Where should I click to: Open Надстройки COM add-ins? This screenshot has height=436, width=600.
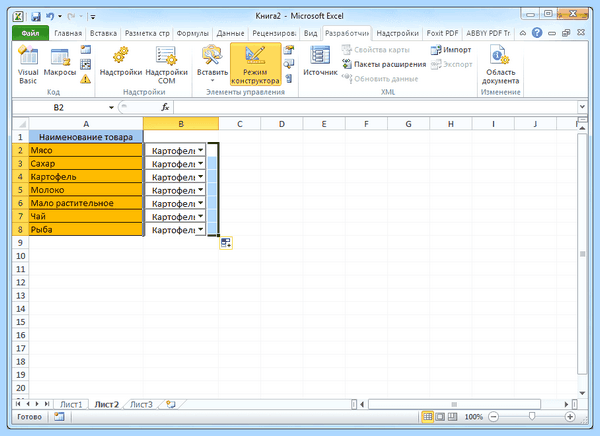pos(166,64)
